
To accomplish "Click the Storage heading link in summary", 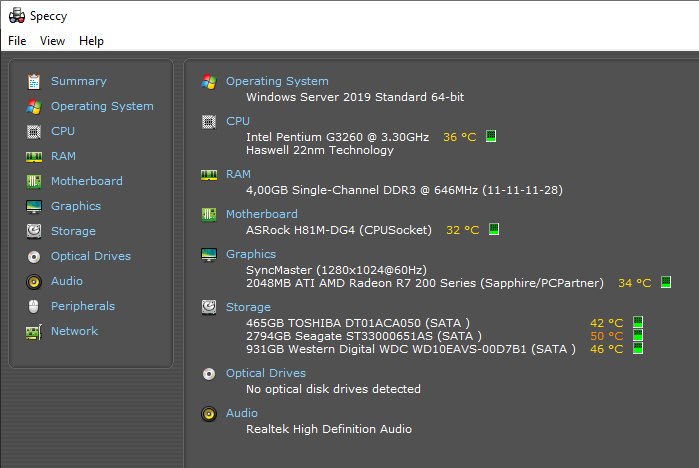I will pyautogui.click(x=248, y=308).
